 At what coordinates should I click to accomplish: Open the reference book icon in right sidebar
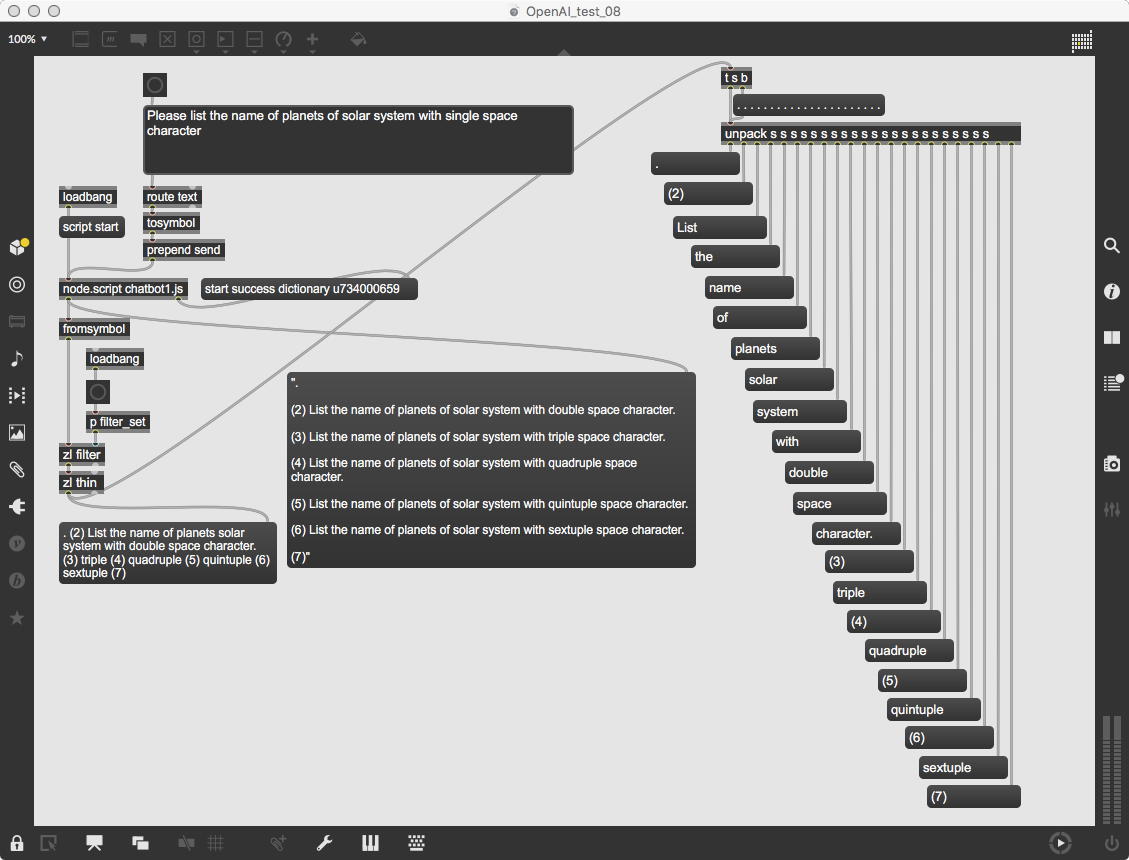[1112, 337]
